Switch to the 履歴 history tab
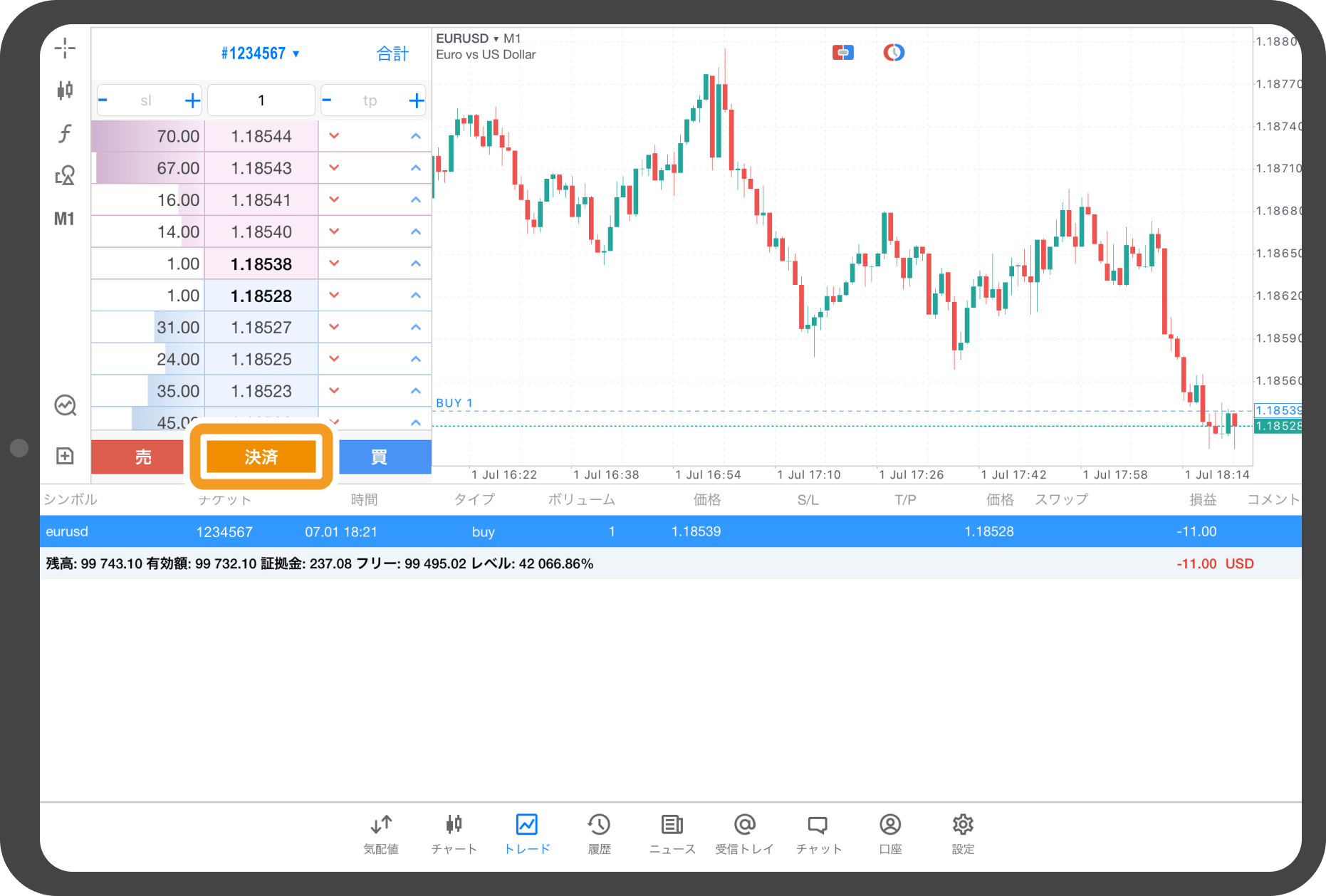The width and height of the screenshot is (1326, 896). tap(599, 833)
